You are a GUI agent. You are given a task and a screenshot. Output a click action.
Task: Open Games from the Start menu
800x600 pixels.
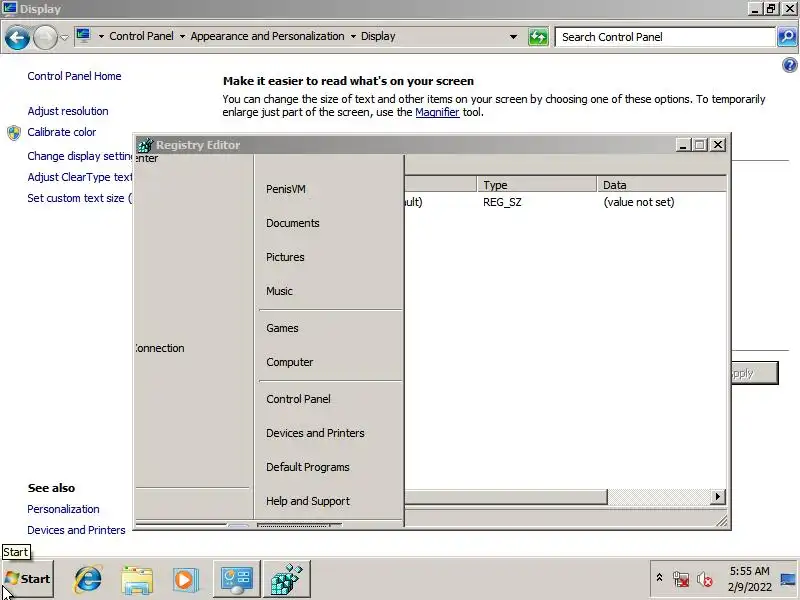pyautogui.click(x=282, y=328)
